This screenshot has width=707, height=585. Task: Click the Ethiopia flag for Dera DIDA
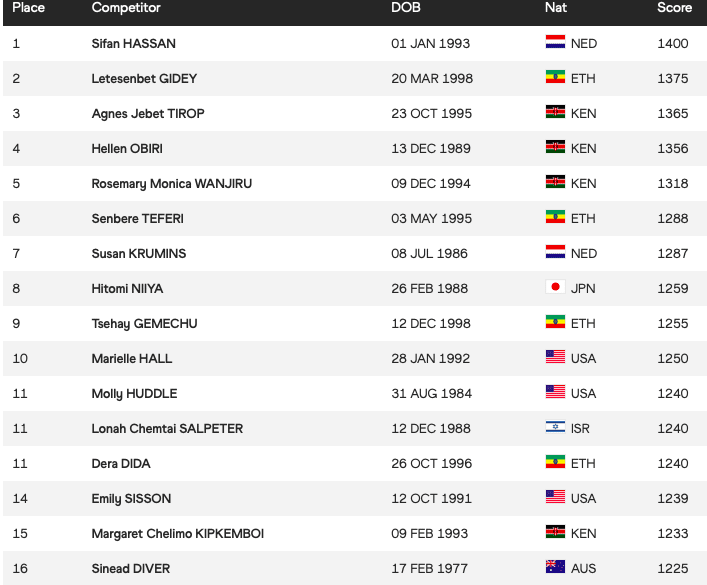555,463
